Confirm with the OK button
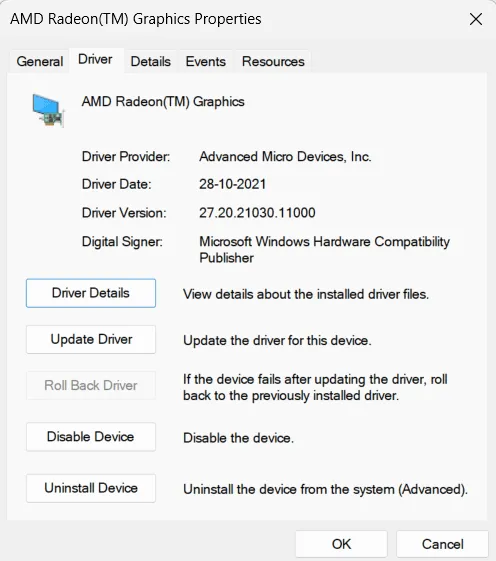 [x=341, y=544]
